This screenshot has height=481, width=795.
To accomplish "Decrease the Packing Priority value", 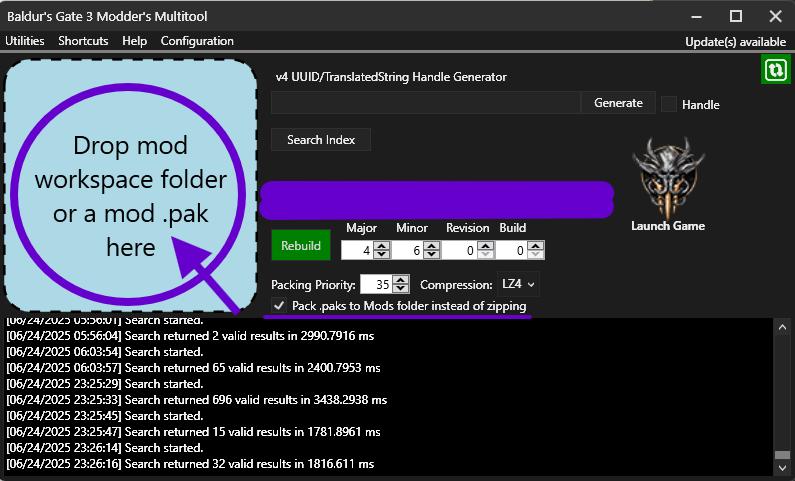I will pos(401,288).
